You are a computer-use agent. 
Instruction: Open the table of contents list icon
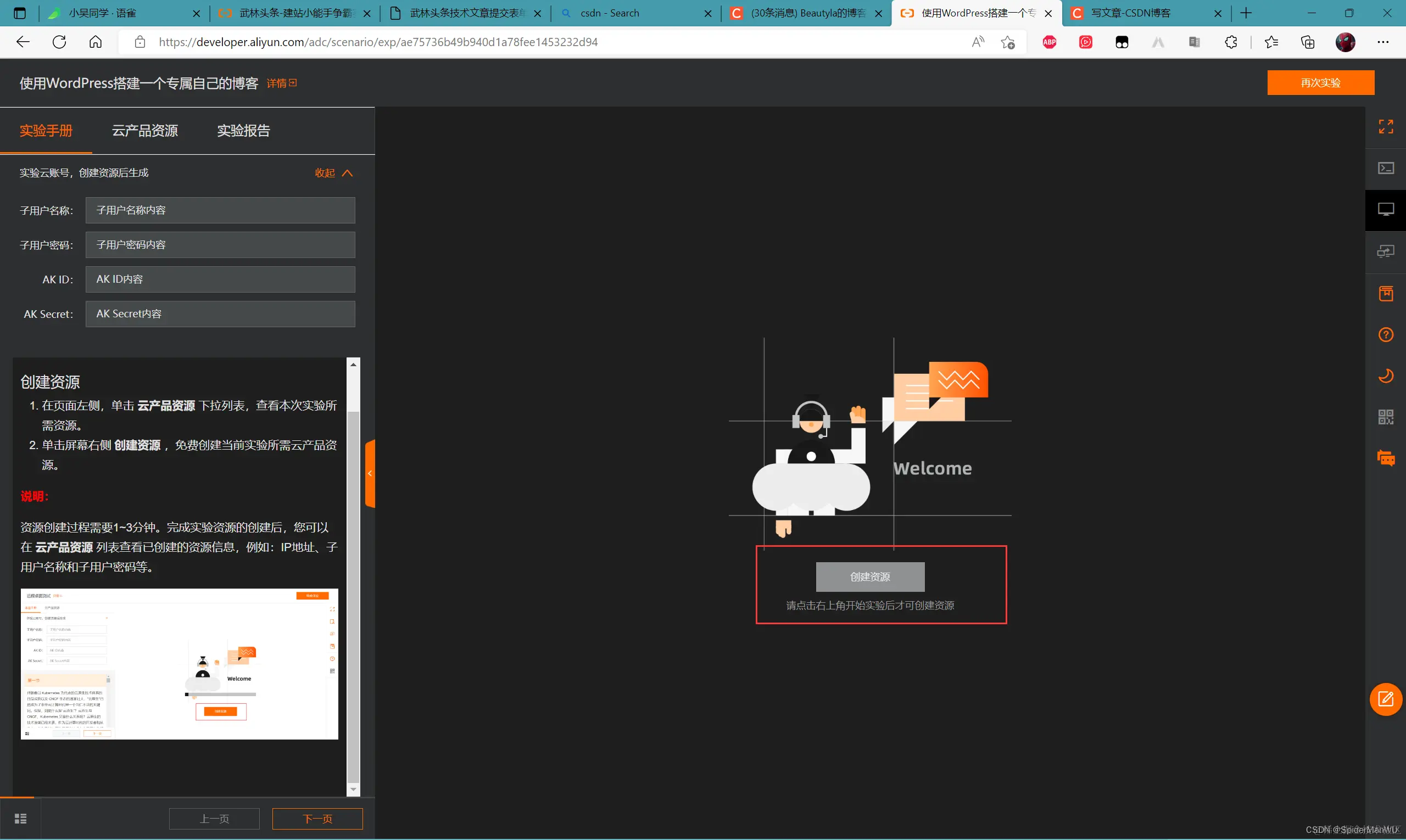(20, 819)
